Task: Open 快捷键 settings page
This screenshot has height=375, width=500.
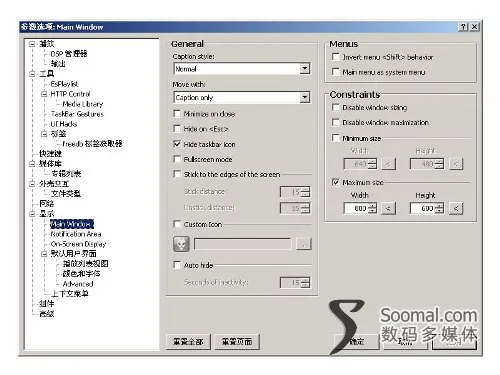Action: tap(50, 154)
